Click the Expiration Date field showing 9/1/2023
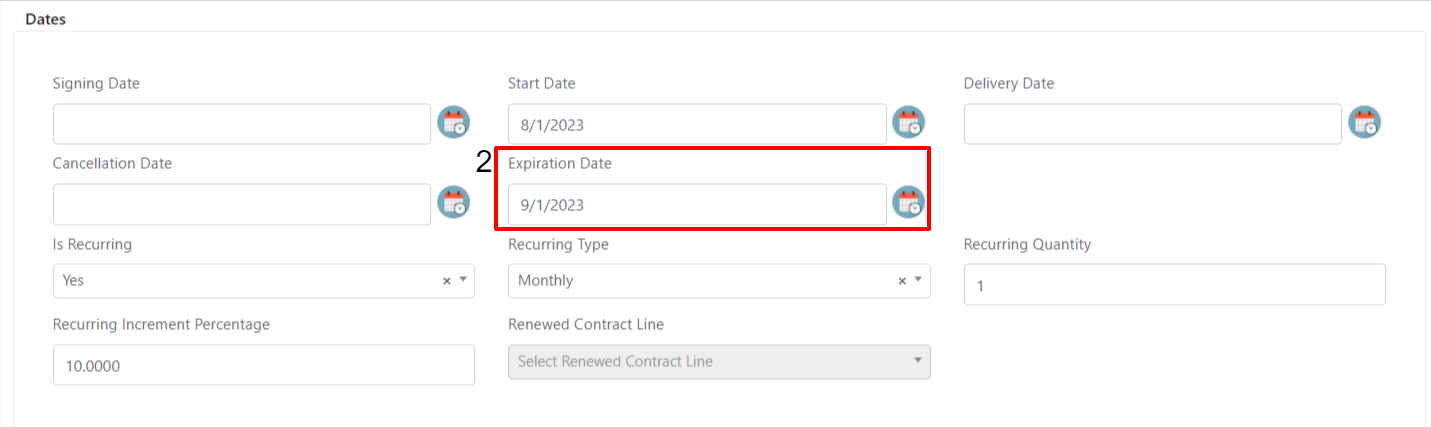The height and width of the screenshot is (427, 1431). (697, 204)
